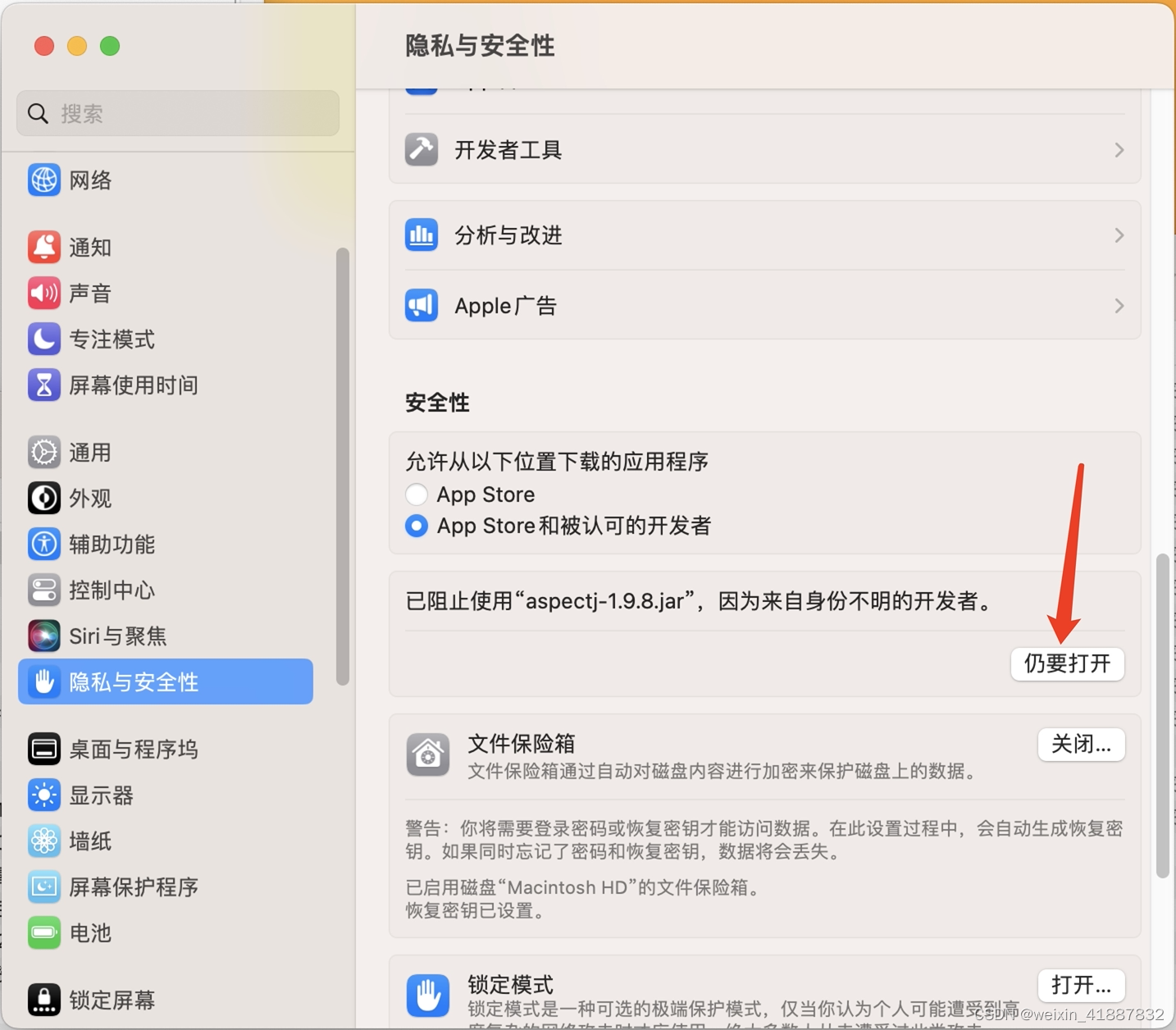Click the Analytics & Improvements chart icon
Viewport: 1176px width, 1030px height.
(422, 235)
